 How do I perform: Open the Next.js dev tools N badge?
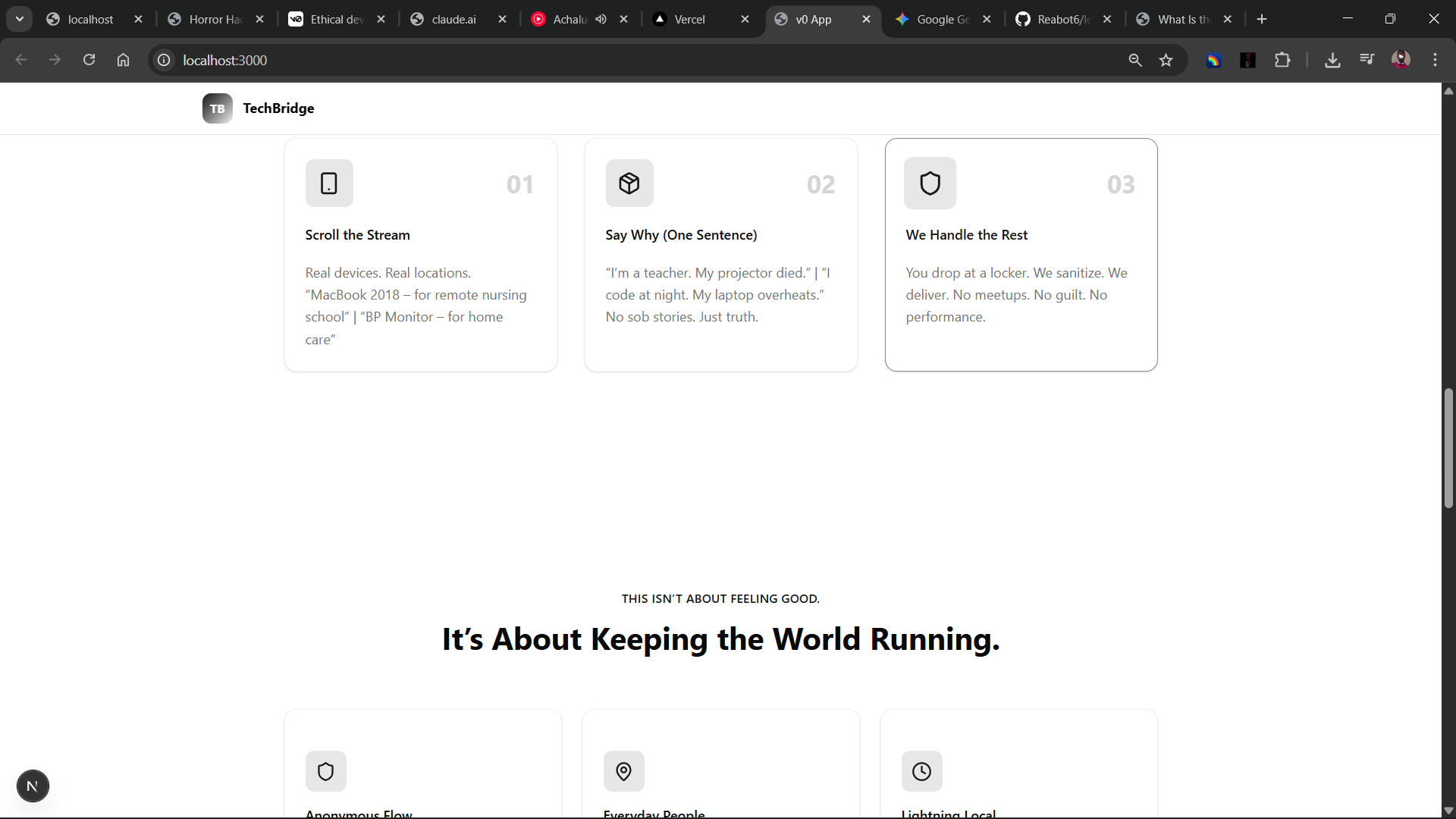[x=33, y=786]
